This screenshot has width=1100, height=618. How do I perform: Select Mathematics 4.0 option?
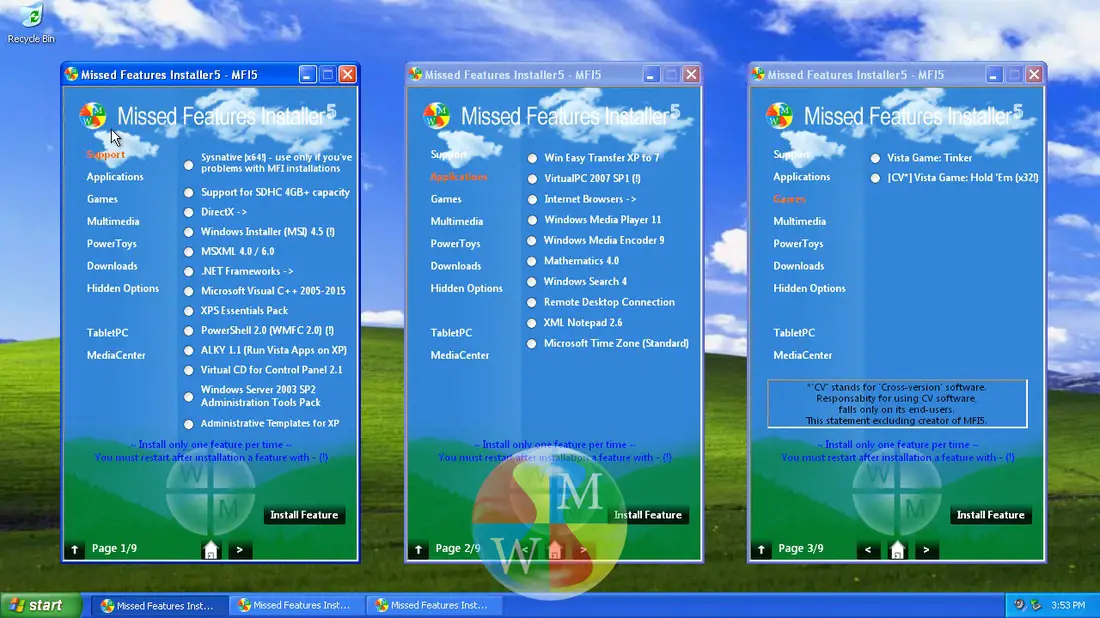(x=532, y=261)
